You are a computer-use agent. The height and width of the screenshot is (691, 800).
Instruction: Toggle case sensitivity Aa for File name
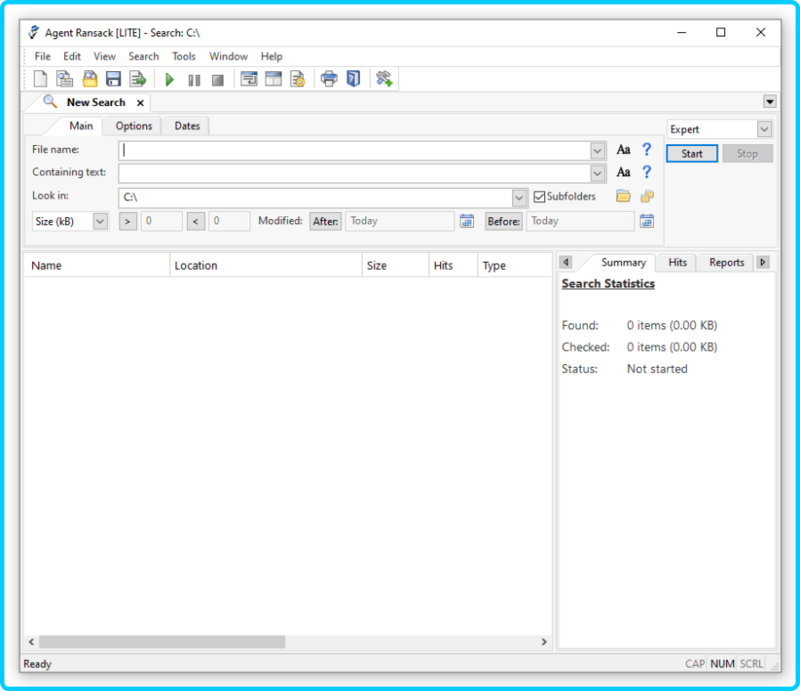(x=623, y=150)
